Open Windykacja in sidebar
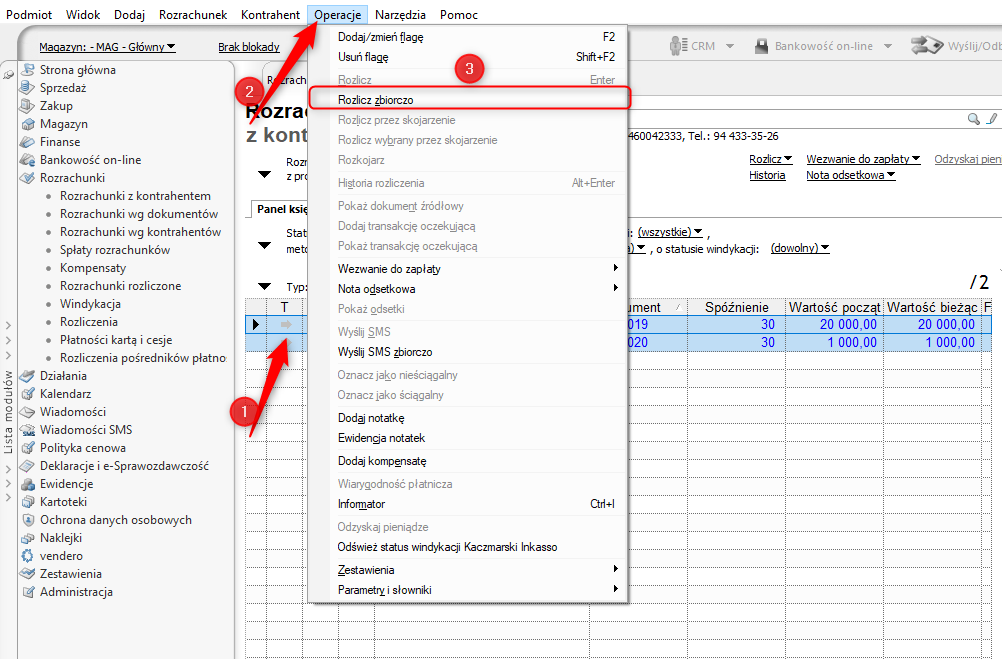This screenshot has height=659, width=1002. (90, 304)
